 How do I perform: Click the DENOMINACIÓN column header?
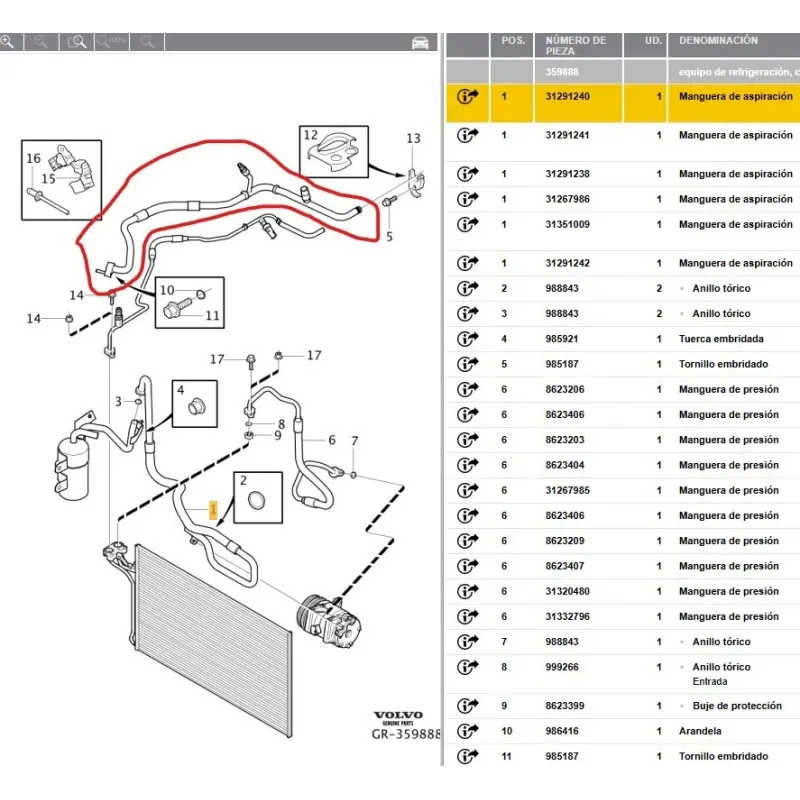click(718, 41)
